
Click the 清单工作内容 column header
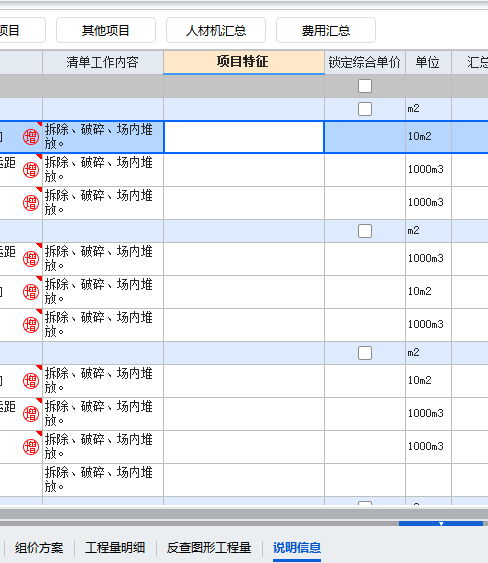pos(103,62)
